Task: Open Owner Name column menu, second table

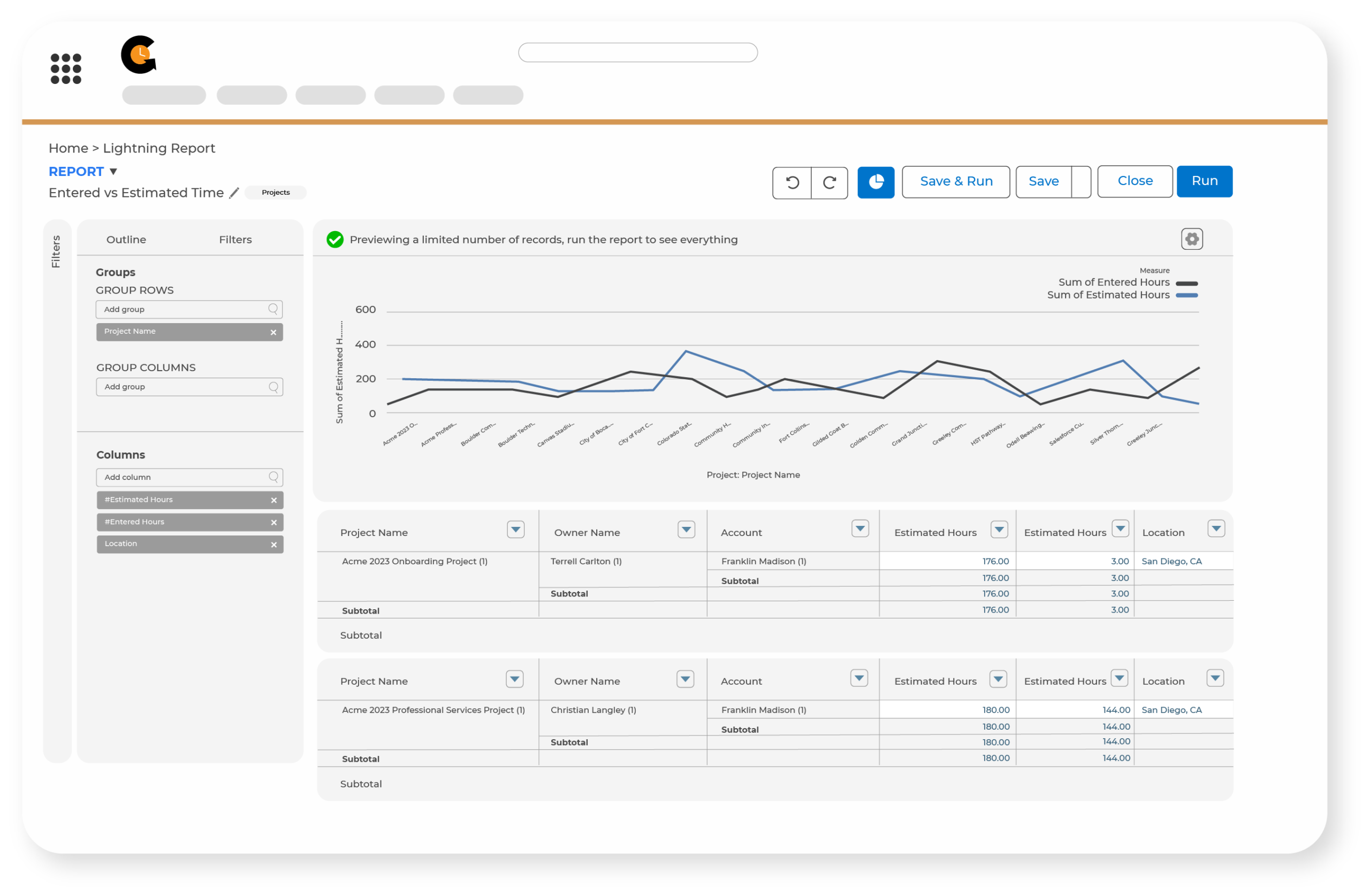Action: point(685,679)
